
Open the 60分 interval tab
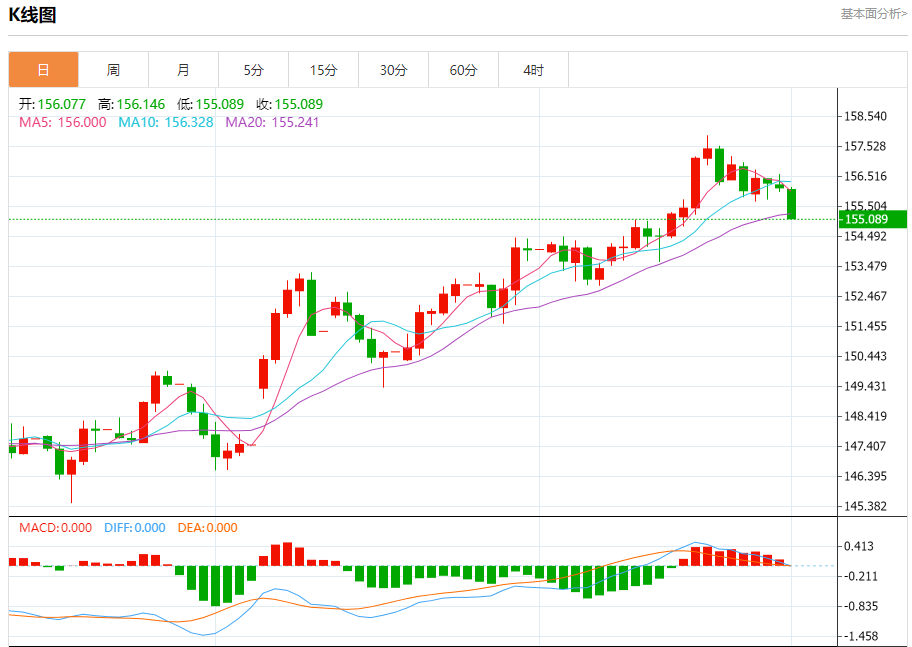464,70
